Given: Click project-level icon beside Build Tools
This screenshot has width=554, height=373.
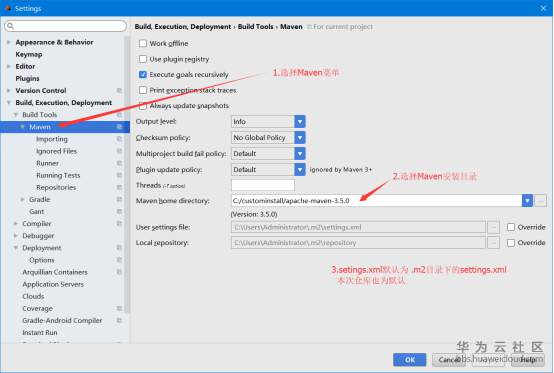Looking at the screenshot, I should point(119,115).
